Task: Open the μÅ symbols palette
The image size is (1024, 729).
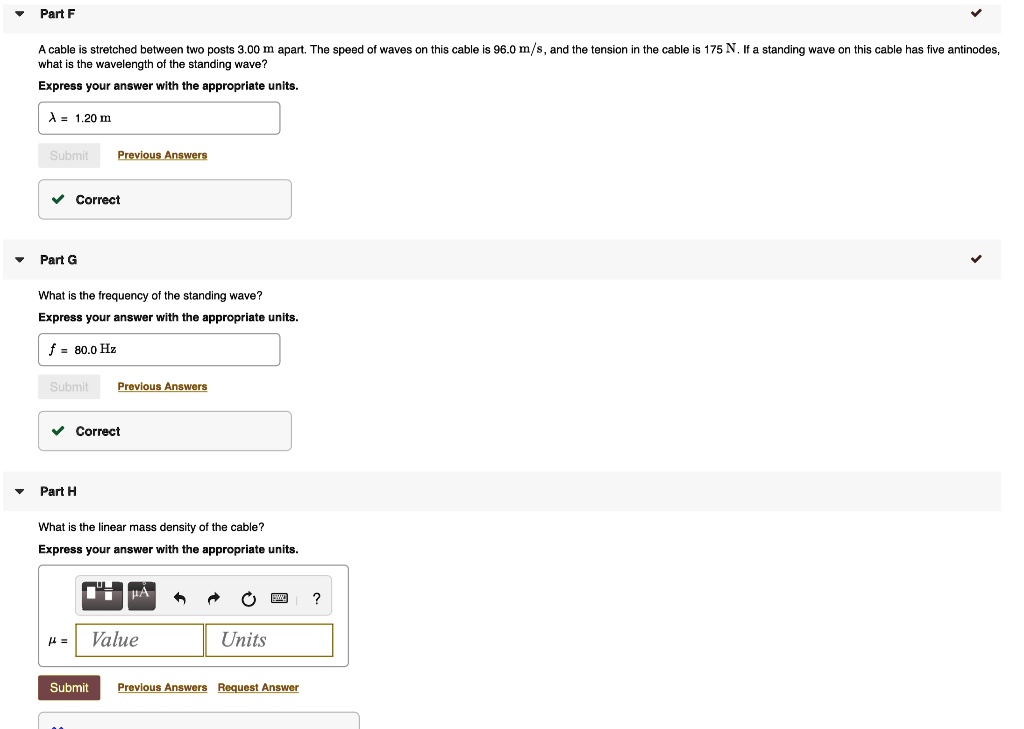Action: click(x=142, y=594)
